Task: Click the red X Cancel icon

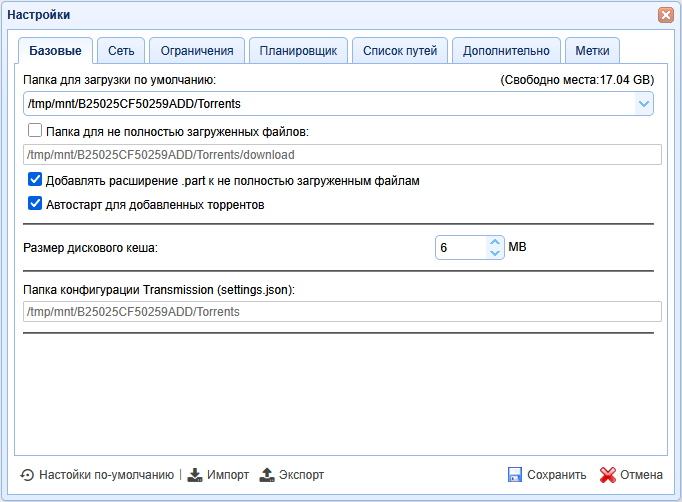Action: coord(607,475)
